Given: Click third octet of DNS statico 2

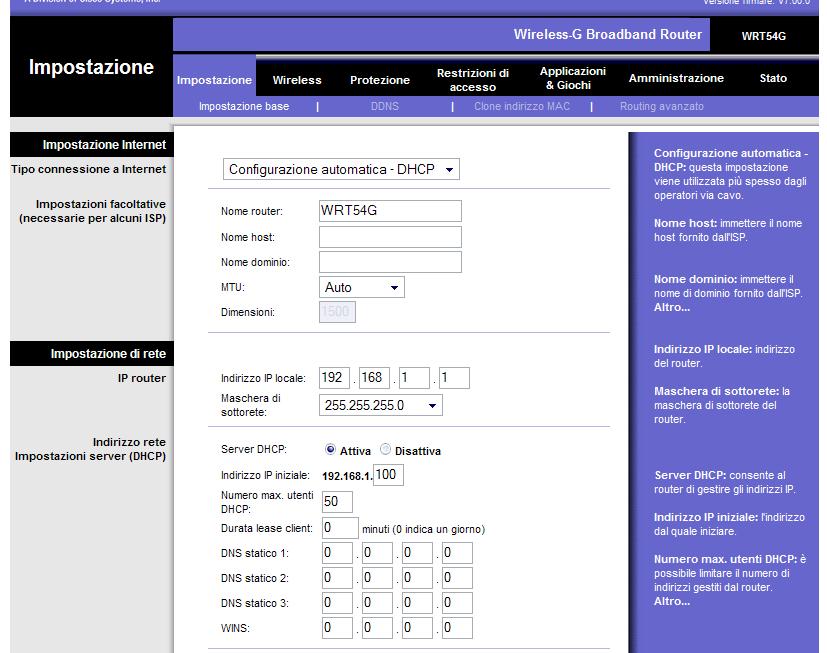Looking at the screenshot, I should pyautogui.click(x=417, y=578).
